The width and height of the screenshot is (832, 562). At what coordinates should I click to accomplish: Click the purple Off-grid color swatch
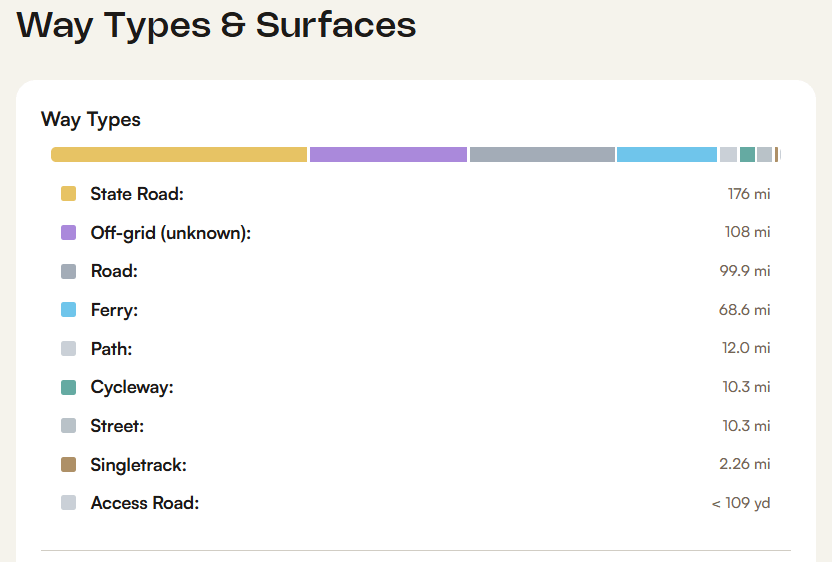tap(68, 233)
